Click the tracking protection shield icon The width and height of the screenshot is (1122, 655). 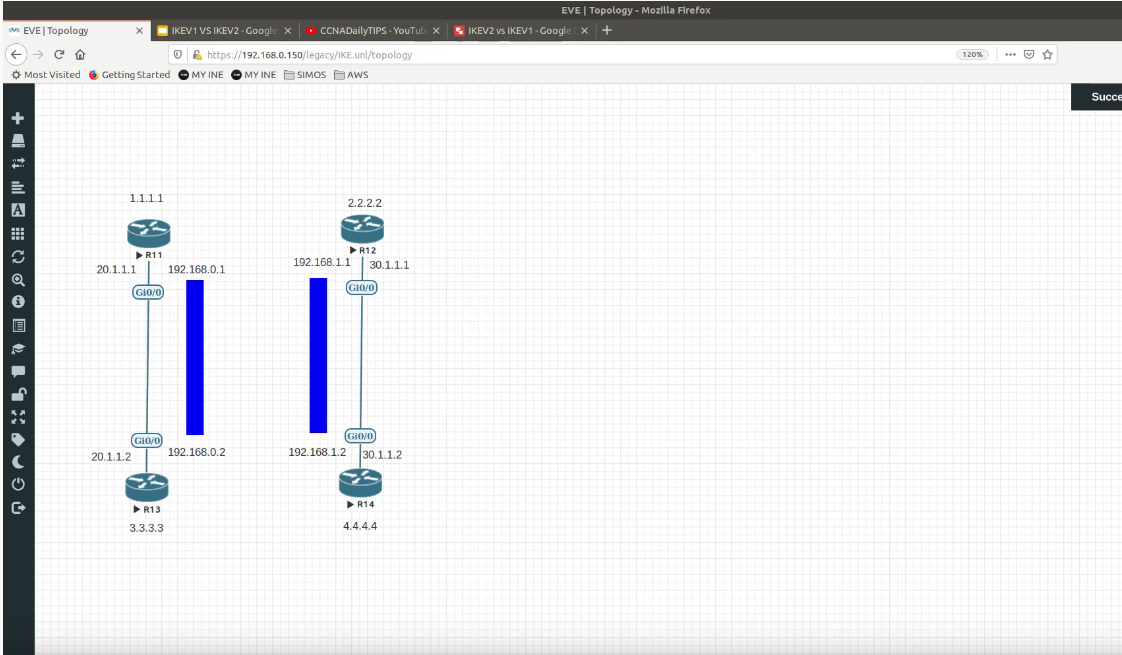[178, 54]
